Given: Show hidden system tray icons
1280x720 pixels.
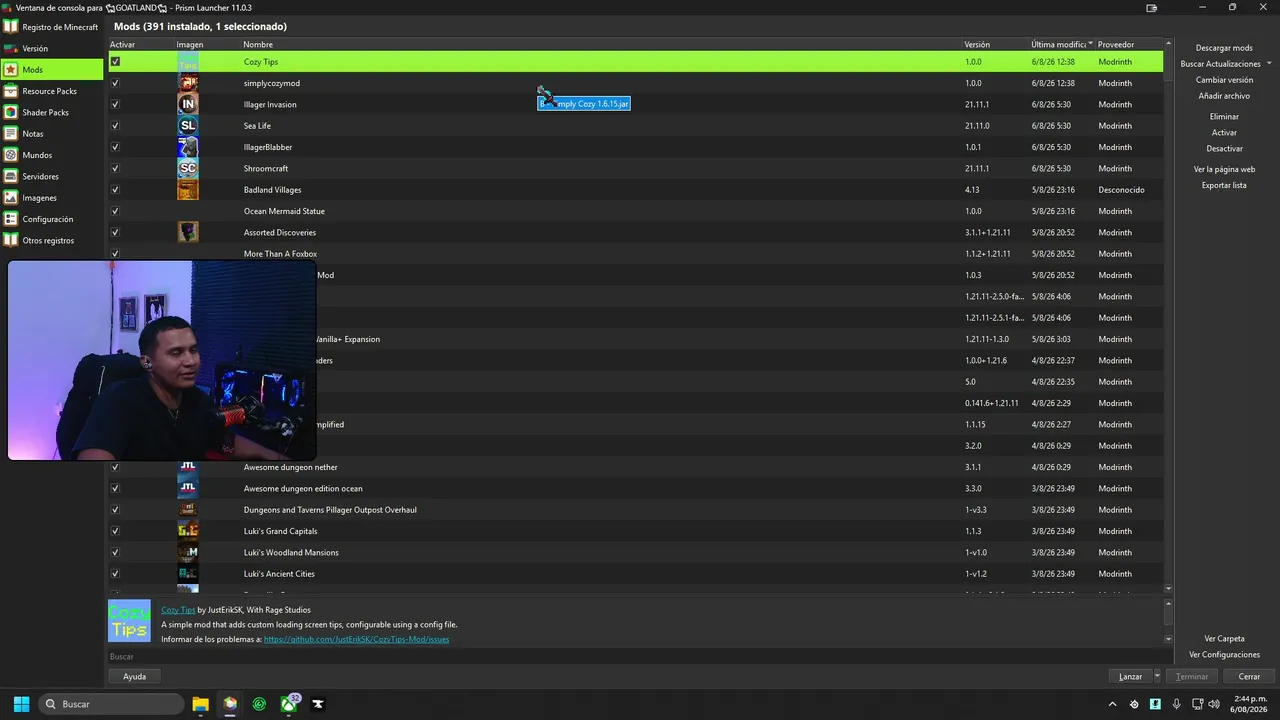Looking at the screenshot, I should pos(1112,704).
